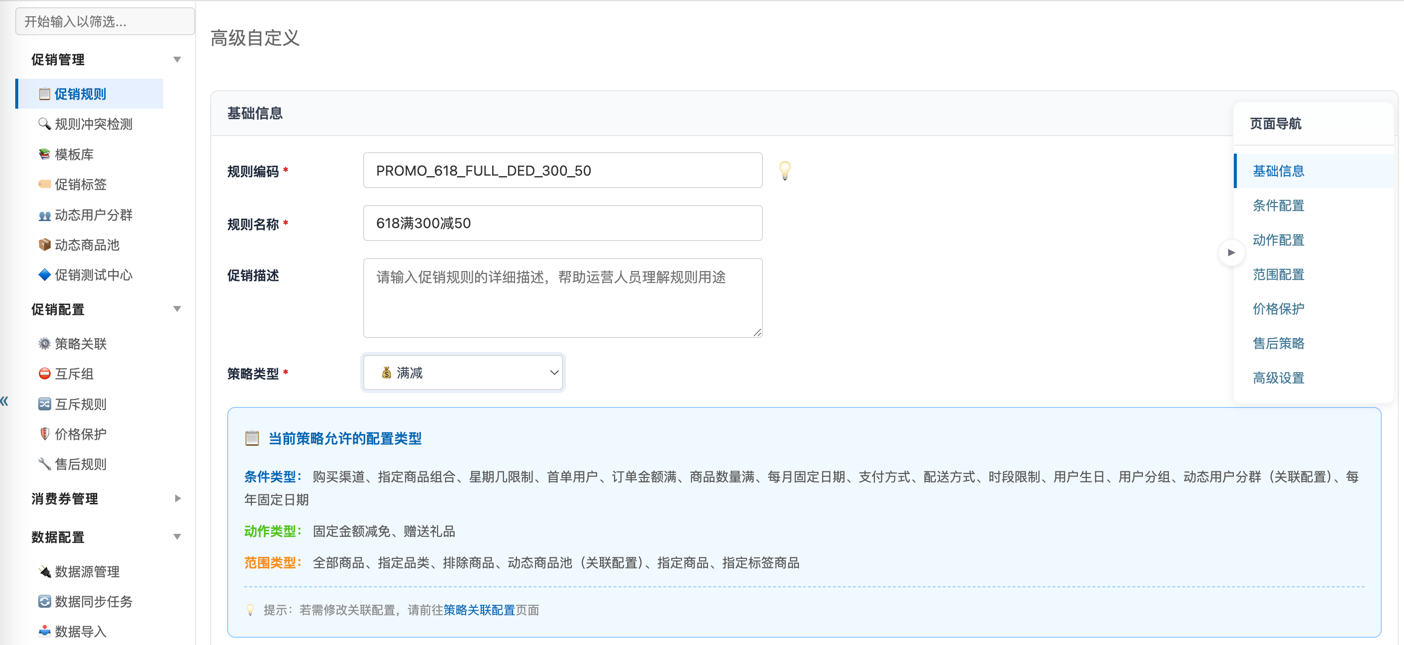Click the 策略关联 gear icon

click(x=44, y=344)
